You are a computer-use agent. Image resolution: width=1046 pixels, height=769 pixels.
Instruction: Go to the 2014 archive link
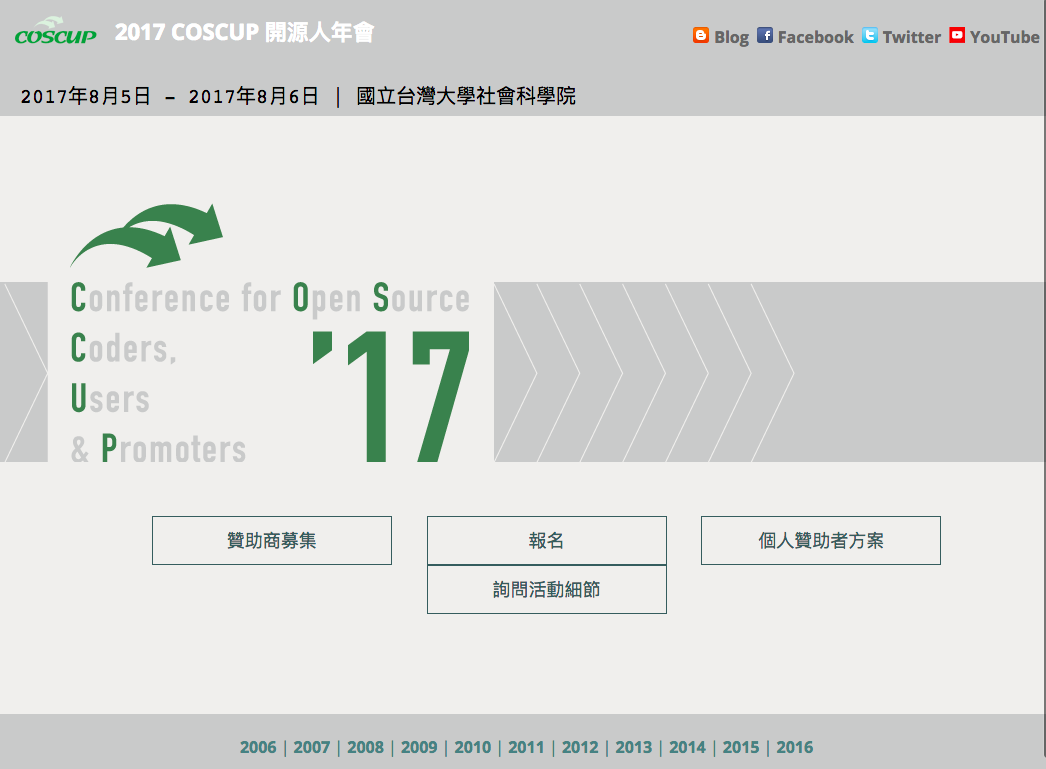(x=688, y=747)
